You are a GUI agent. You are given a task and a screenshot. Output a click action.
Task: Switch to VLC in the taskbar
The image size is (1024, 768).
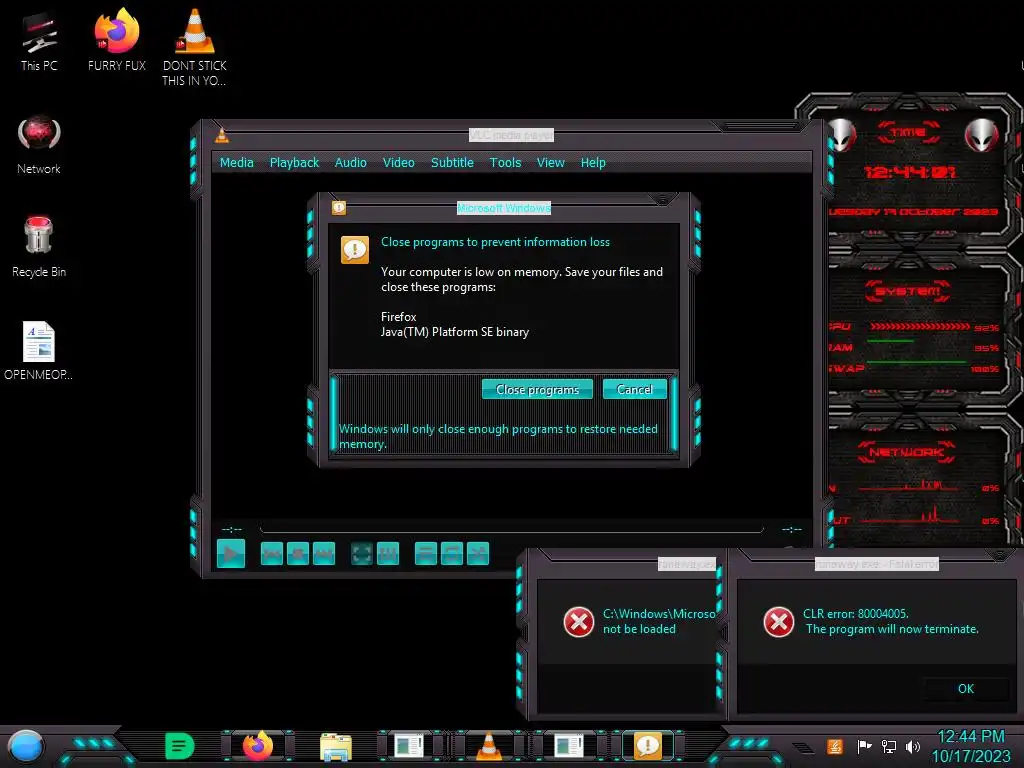489,746
